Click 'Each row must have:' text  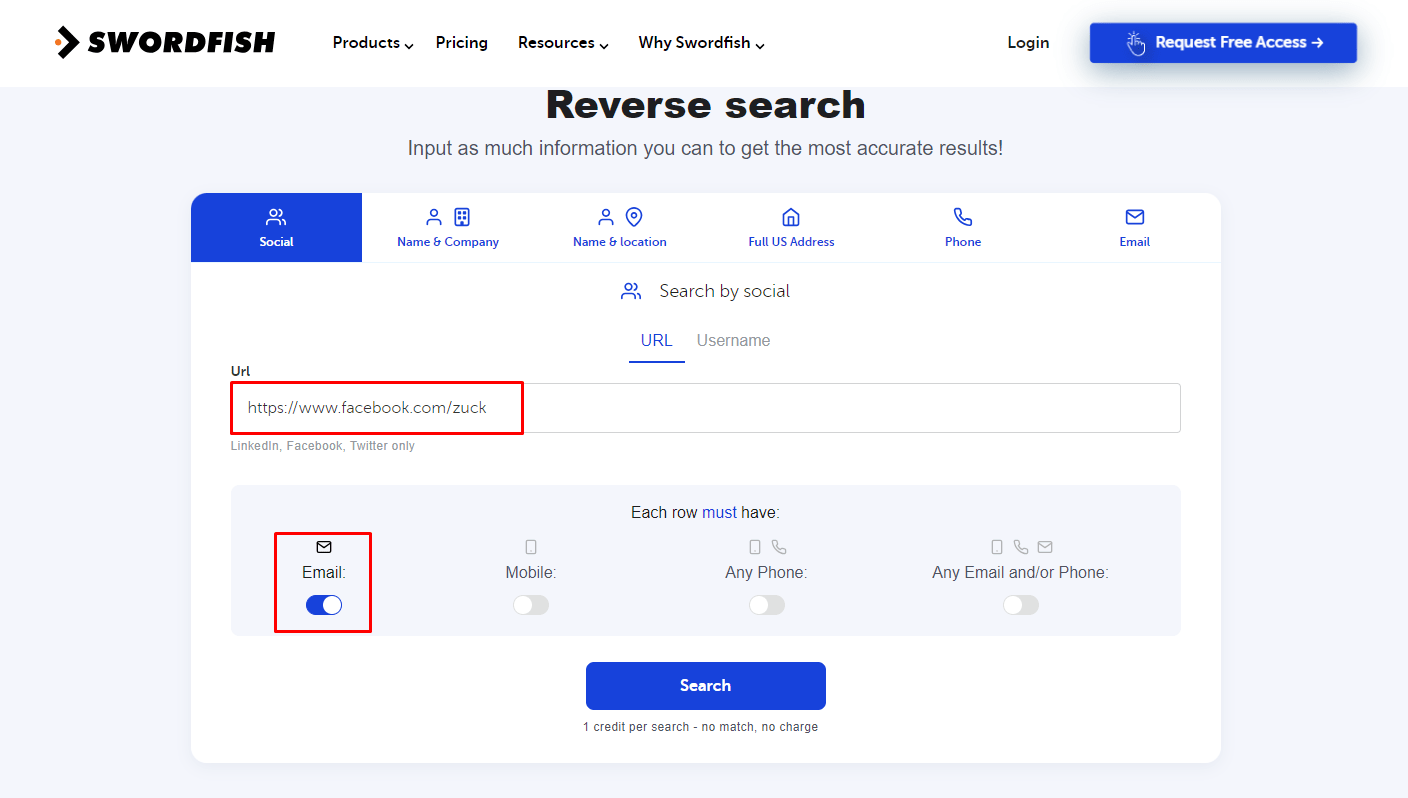705,512
